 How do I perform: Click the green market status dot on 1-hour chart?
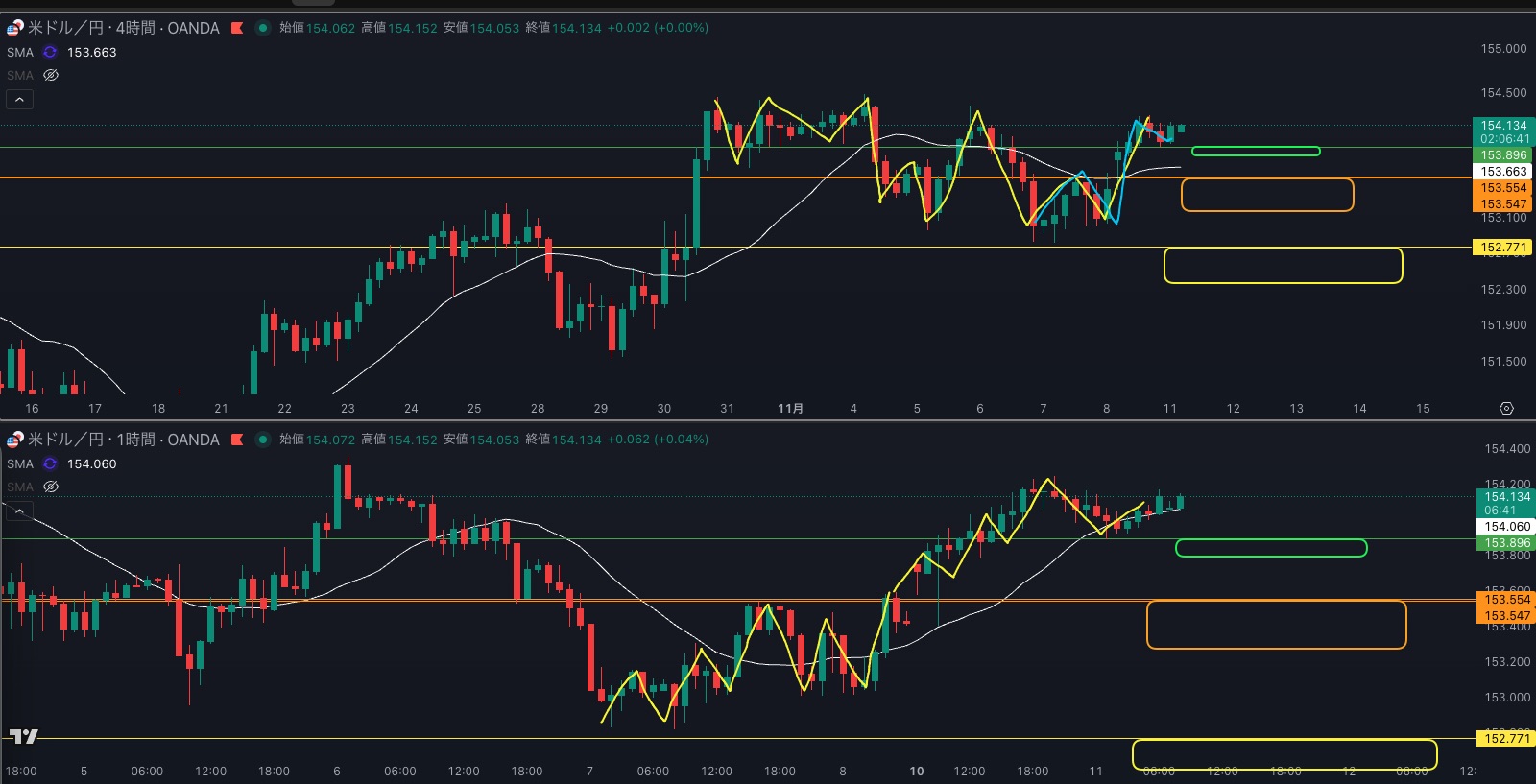[262, 440]
